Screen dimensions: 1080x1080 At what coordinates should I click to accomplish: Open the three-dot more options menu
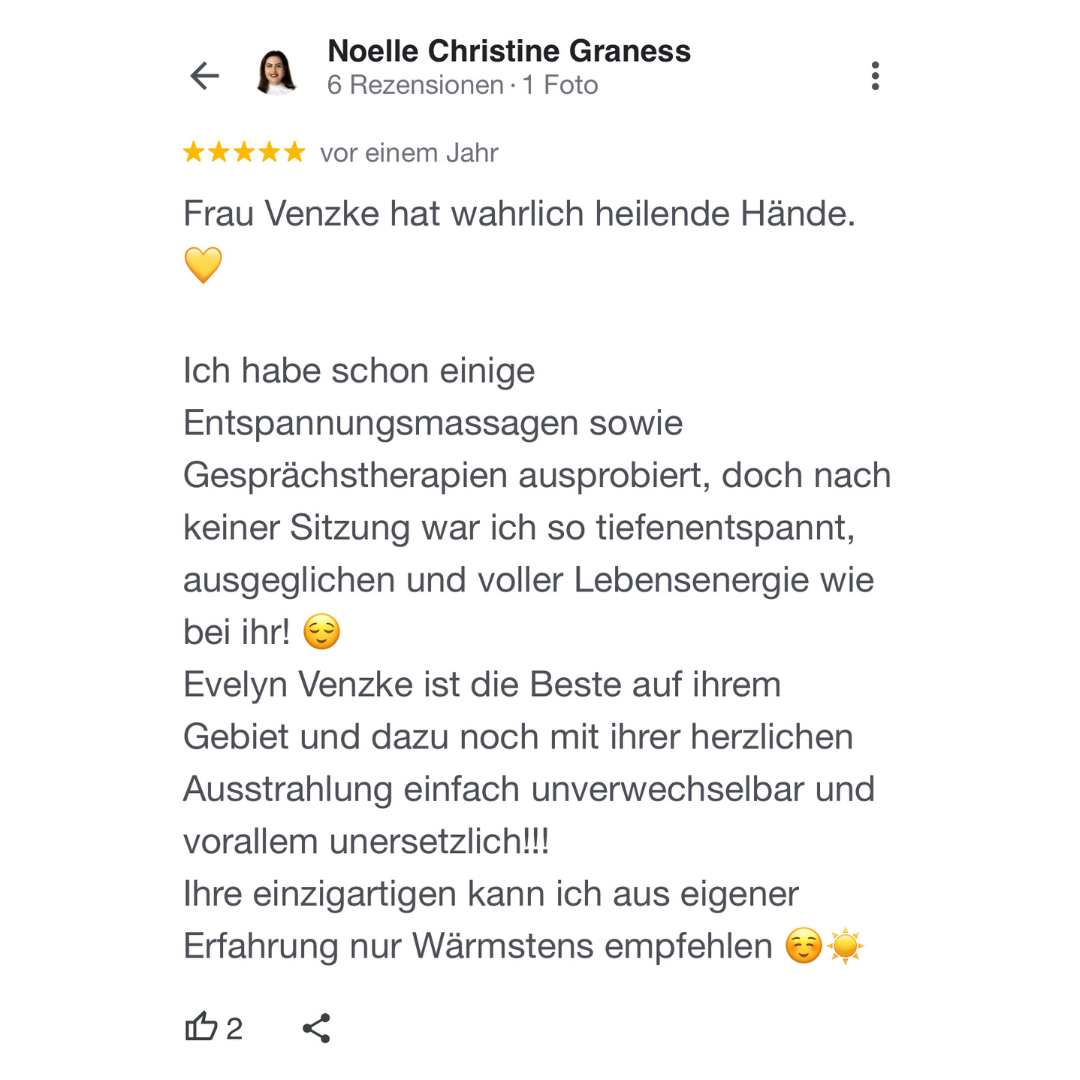pos(875,76)
